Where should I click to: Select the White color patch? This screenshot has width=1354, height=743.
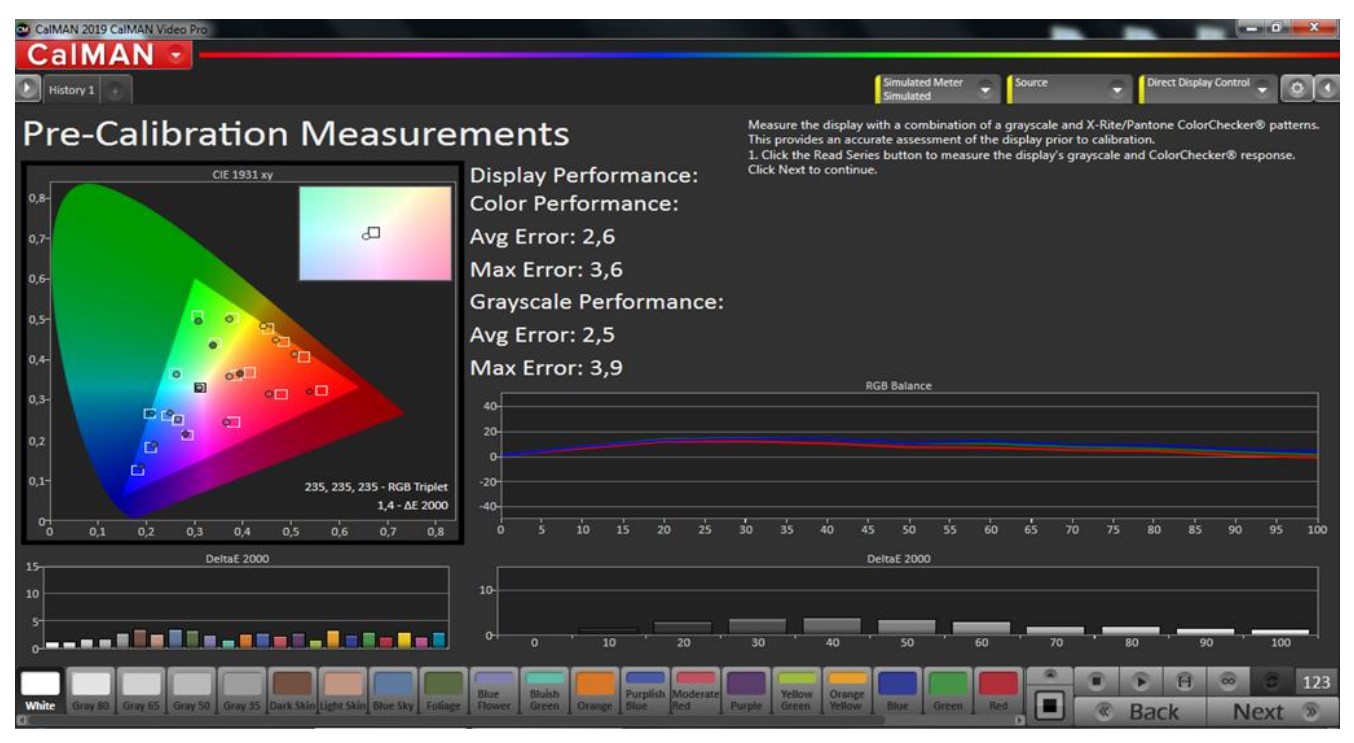(41, 690)
